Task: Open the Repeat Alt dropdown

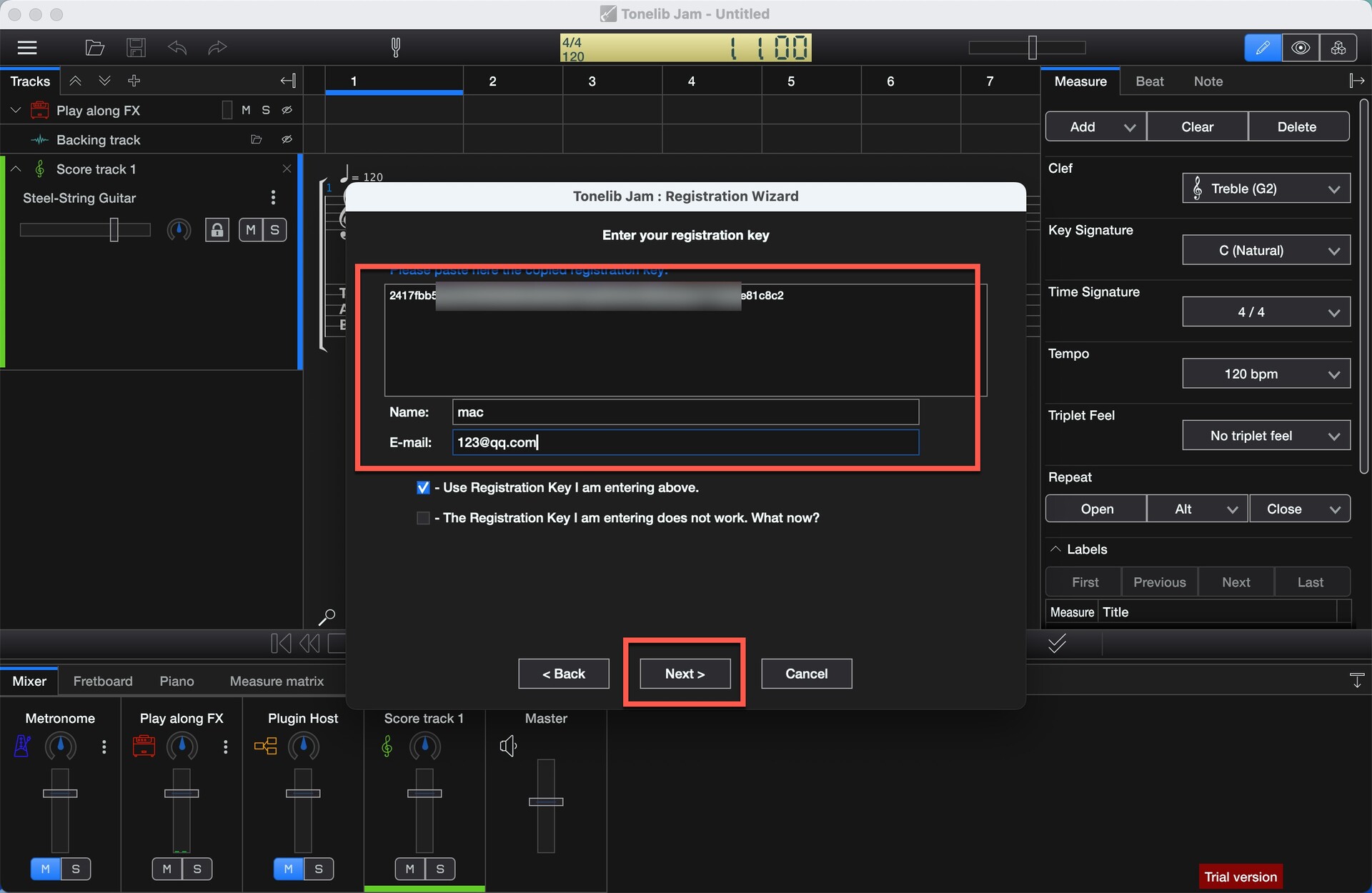Action: coord(1198,509)
